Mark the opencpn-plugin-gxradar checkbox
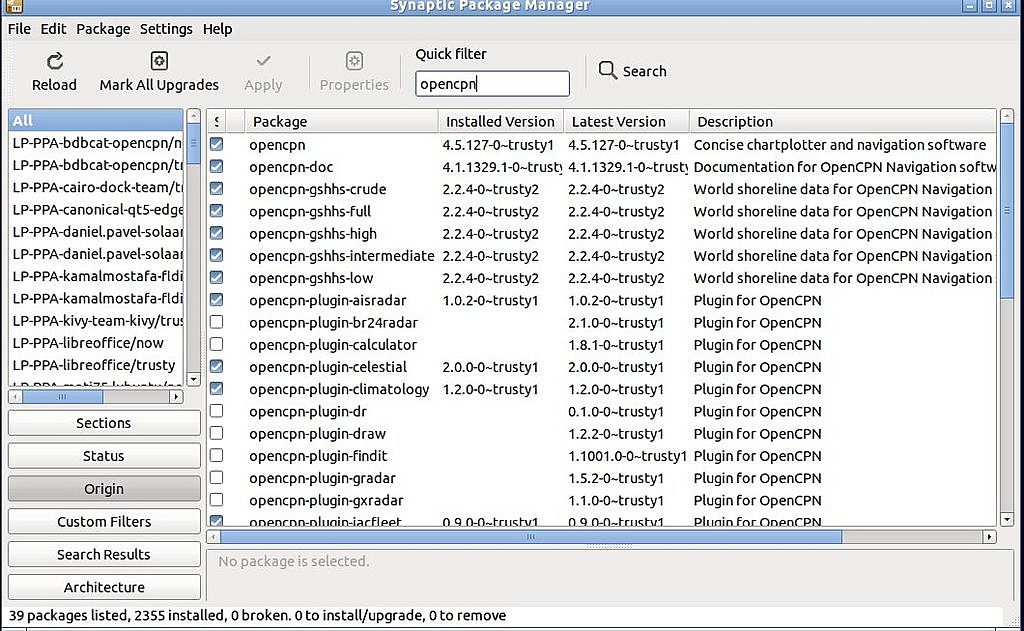The width and height of the screenshot is (1024, 631). [217, 500]
